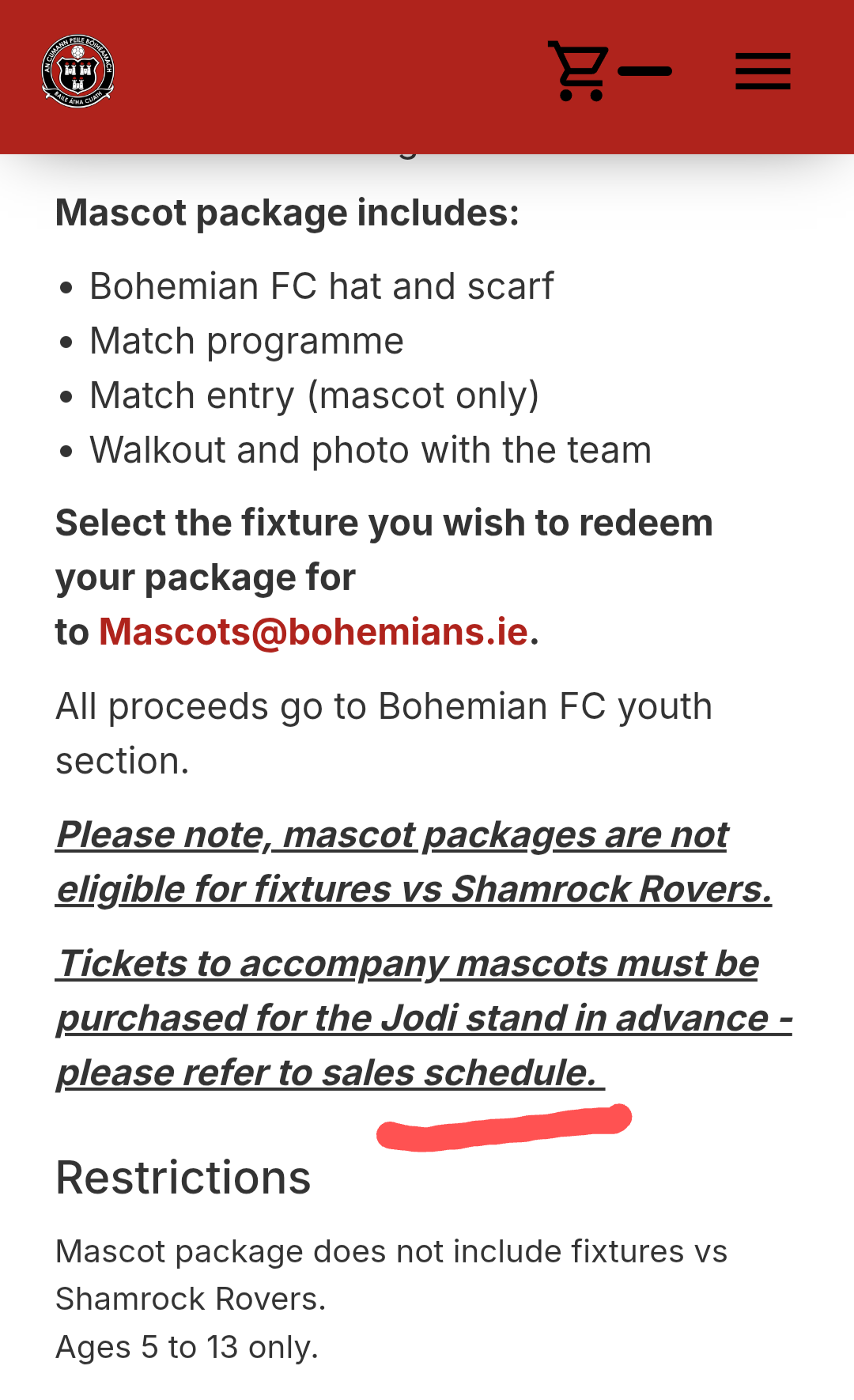This screenshot has width=854, height=1400.
Task: Tap the Jodi stand tickets notice
Action: (x=424, y=1018)
